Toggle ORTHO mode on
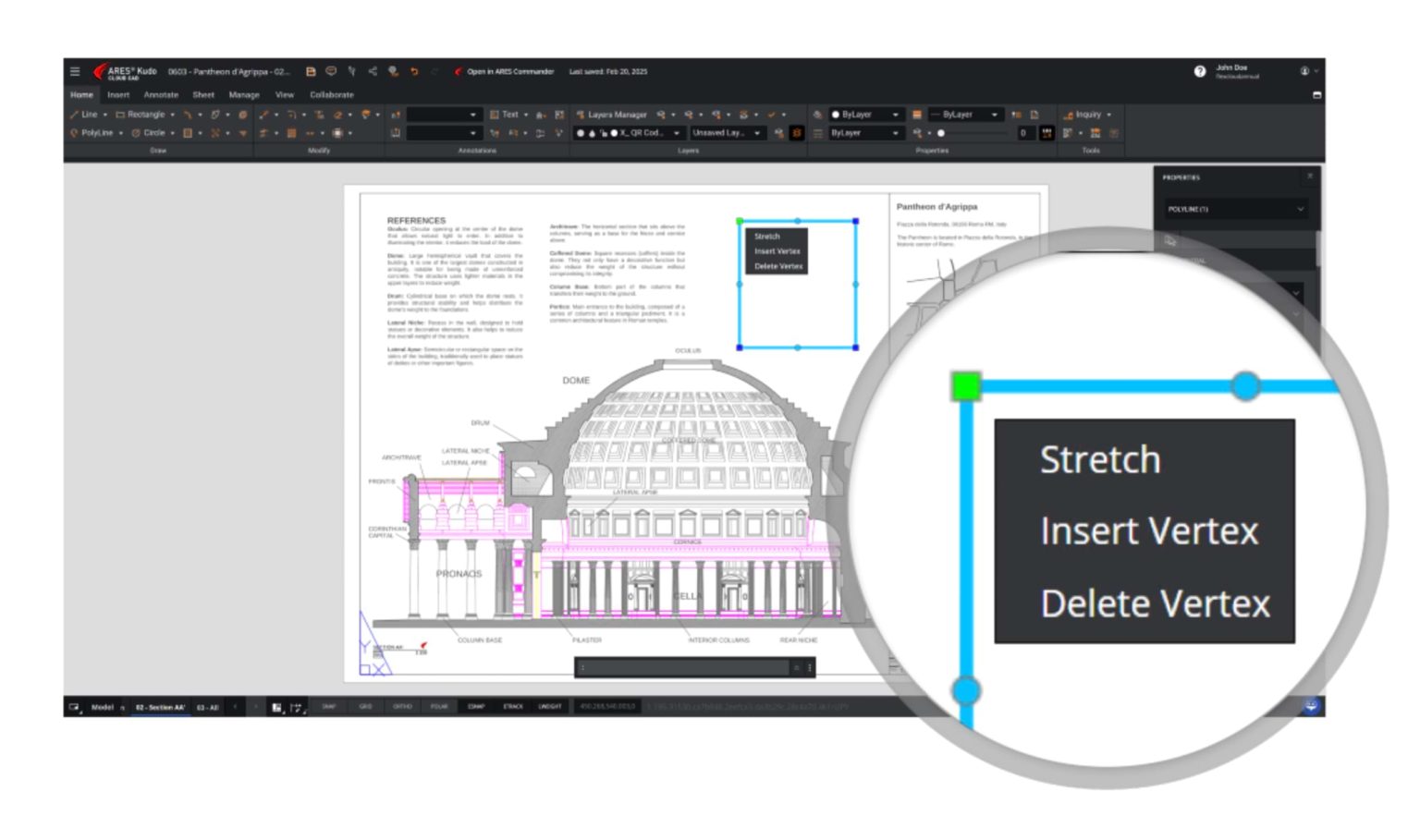The image size is (1420, 840). coord(404,706)
